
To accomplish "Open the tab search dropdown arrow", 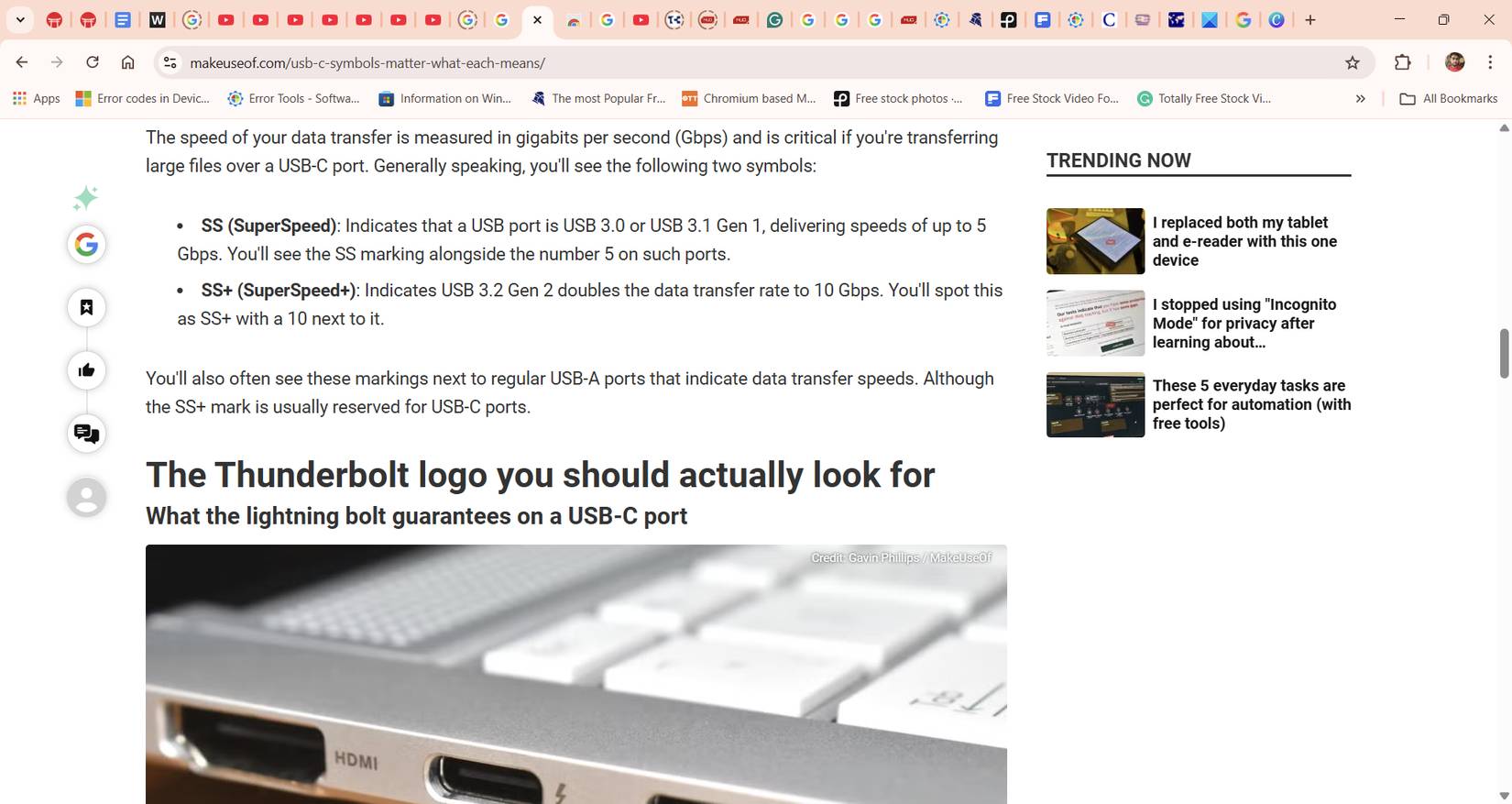I will coord(20,19).
